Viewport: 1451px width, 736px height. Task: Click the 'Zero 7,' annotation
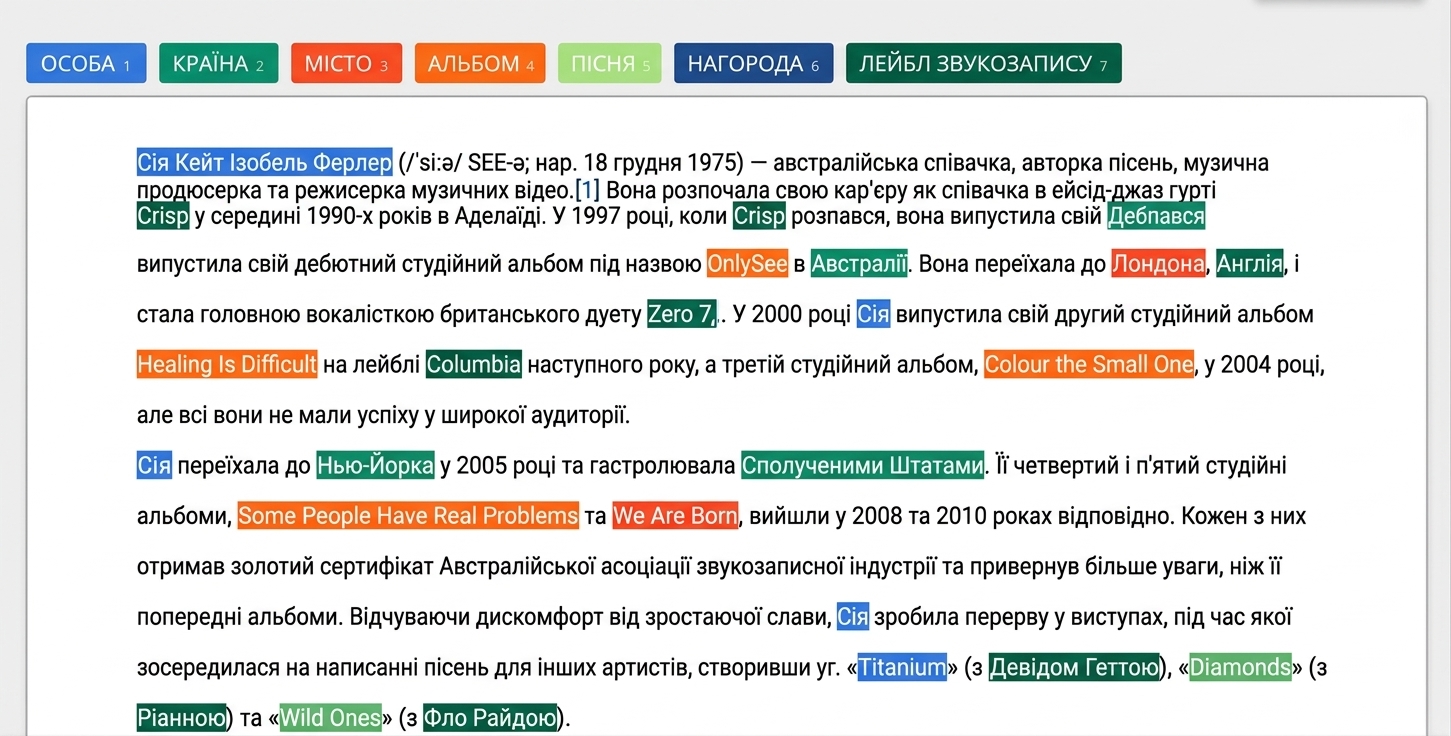(x=682, y=314)
